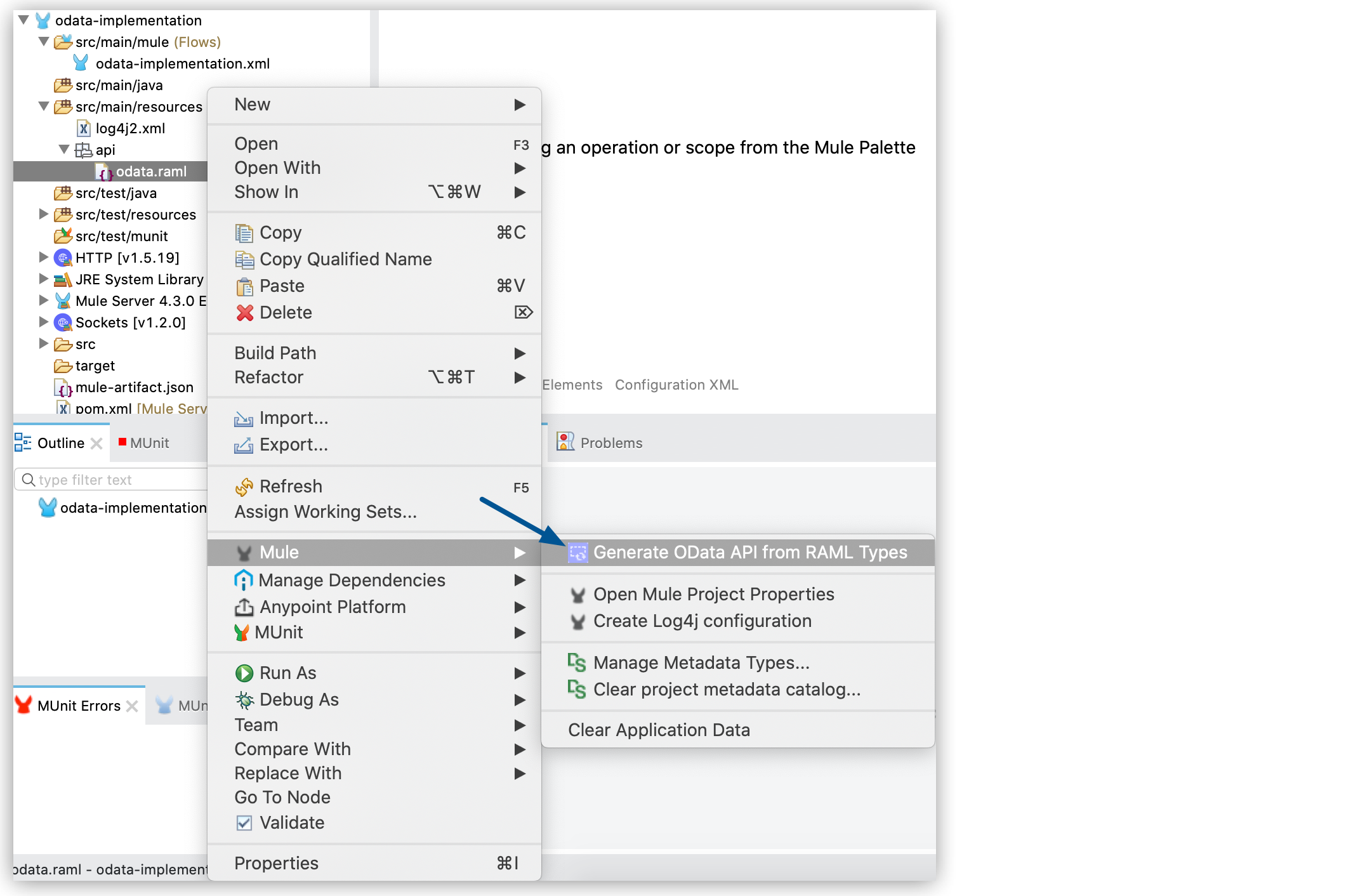1372x896 pixels.
Task: Click the Anypoint Platform icon
Action: (x=244, y=607)
